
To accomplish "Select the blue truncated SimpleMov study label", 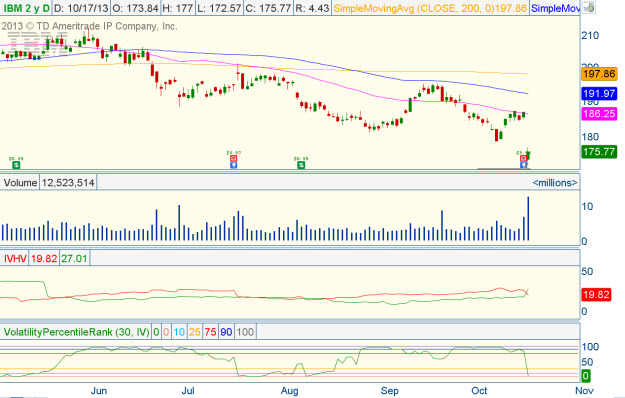I will tap(555, 8).
